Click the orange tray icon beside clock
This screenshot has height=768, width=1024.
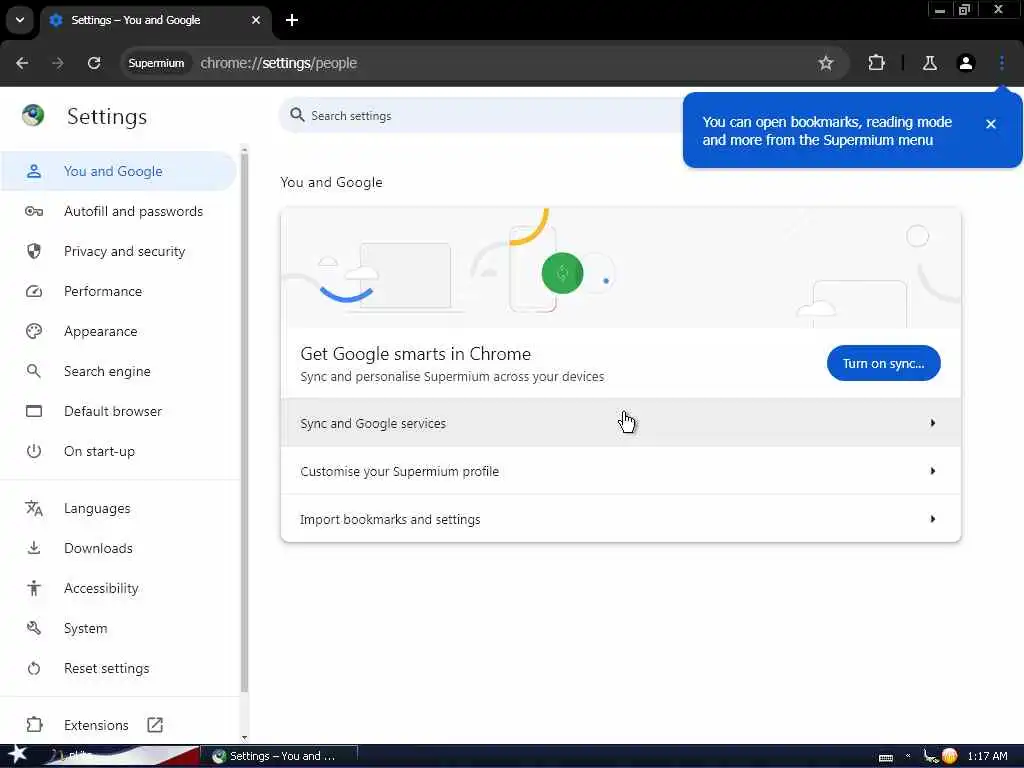[x=950, y=756]
